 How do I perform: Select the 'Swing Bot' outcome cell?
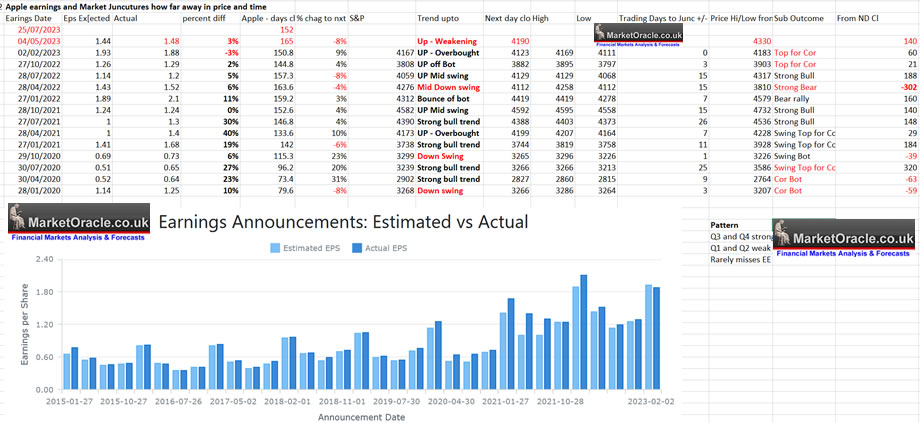(804, 156)
